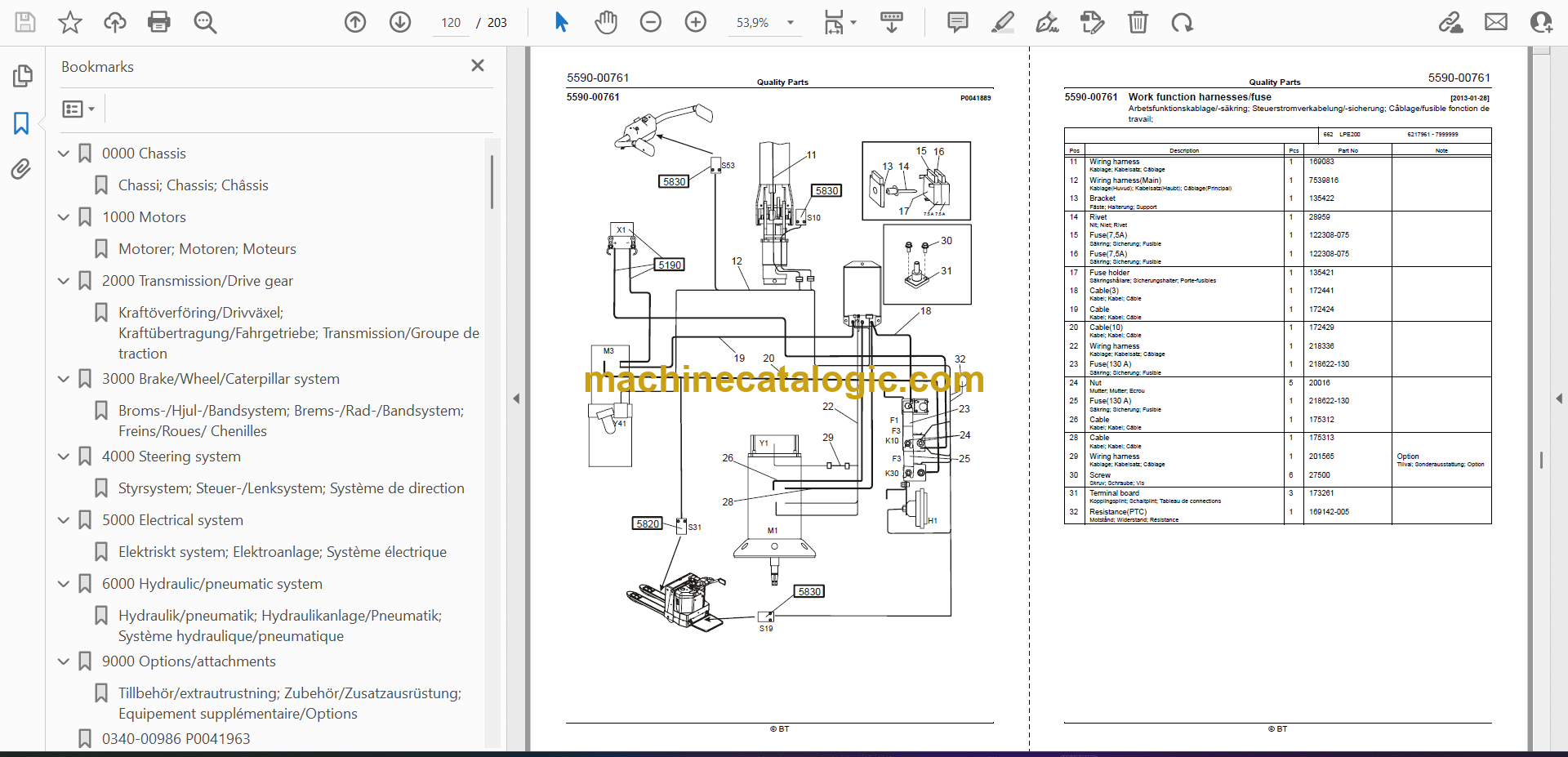Print the document
Viewport: 1568px width, 757px height.
pyautogui.click(x=159, y=22)
